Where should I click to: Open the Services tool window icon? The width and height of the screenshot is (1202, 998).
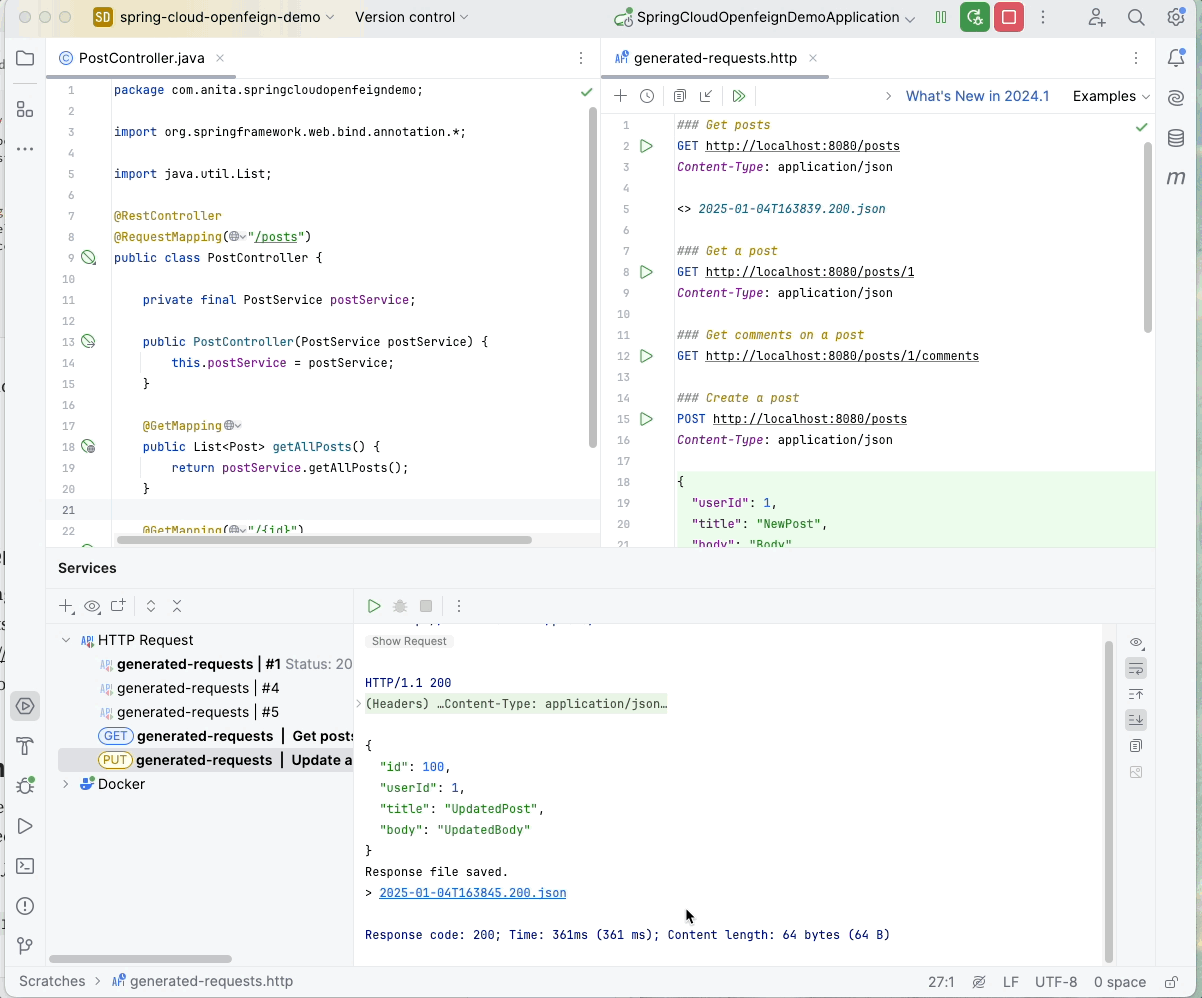coord(25,706)
